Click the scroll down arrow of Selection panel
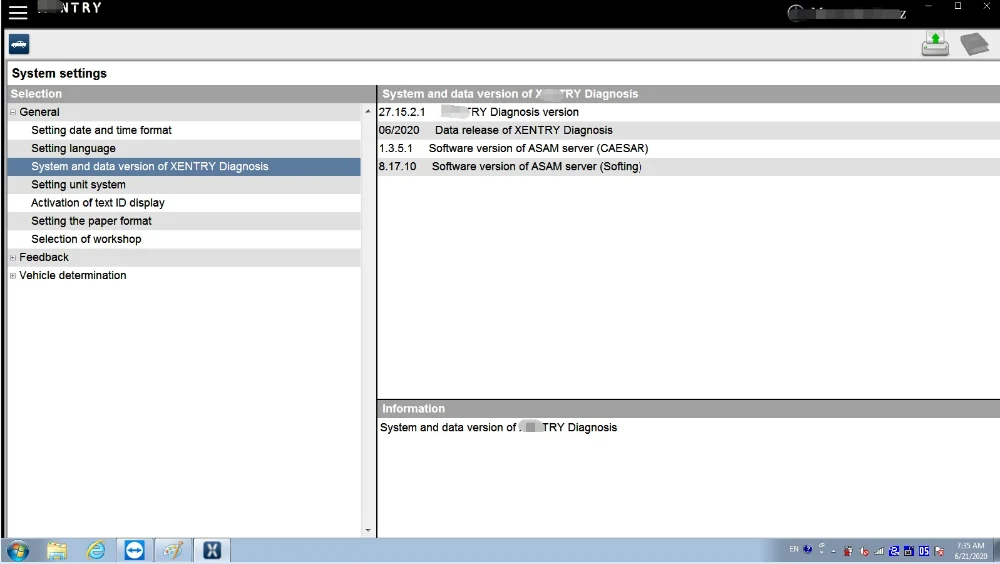The image size is (1000, 564). click(x=368, y=531)
